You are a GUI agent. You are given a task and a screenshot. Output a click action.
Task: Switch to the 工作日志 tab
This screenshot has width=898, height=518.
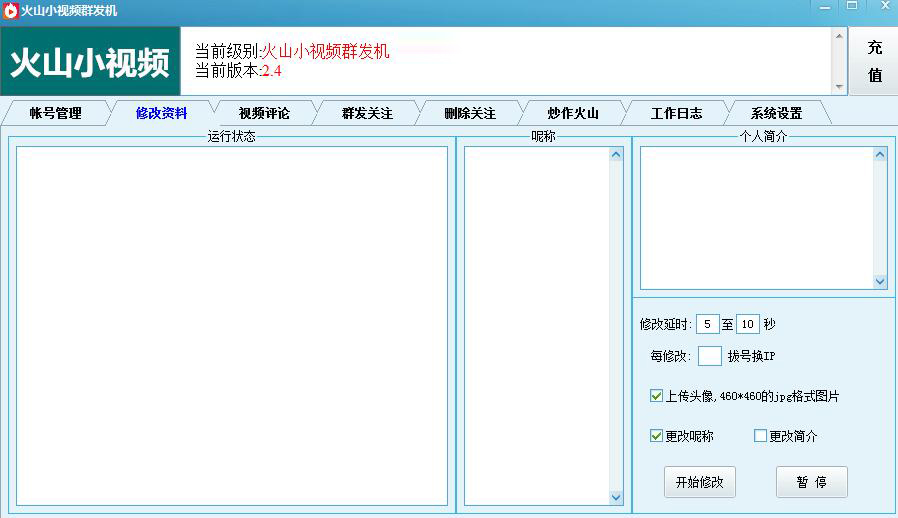pyautogui.click(x=676, y=113)
